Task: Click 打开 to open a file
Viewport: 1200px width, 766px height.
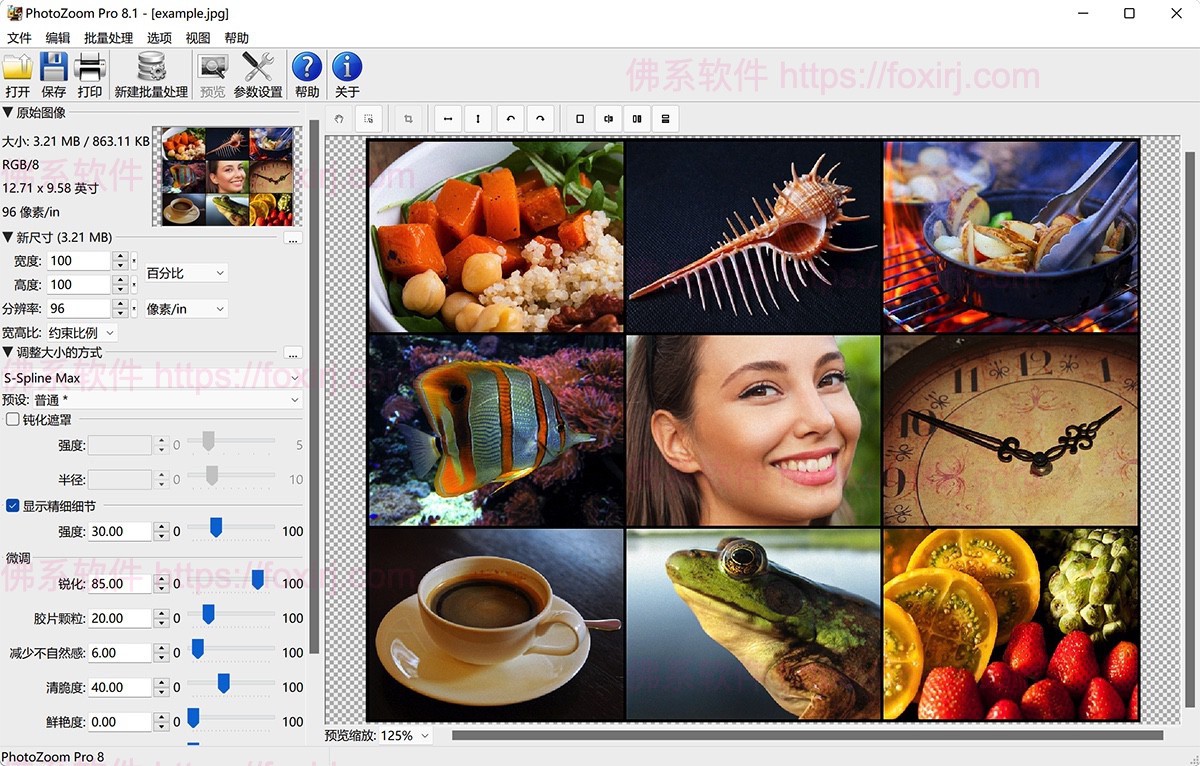Action: [x=17, y=72]
